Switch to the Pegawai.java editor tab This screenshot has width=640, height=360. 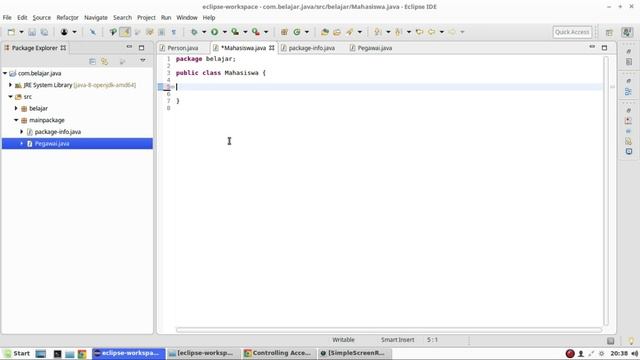[x=374, y=48]
